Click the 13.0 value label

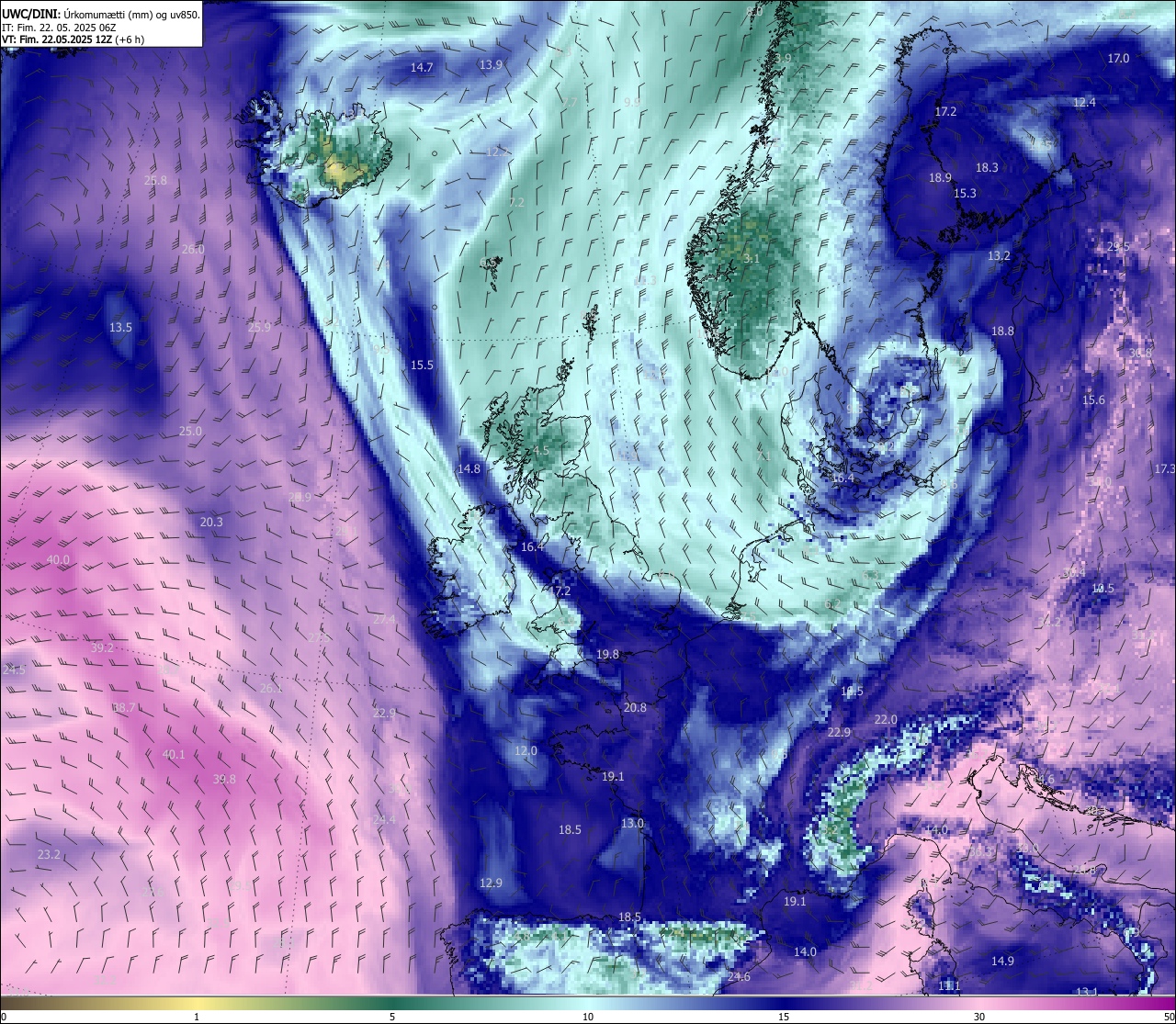pos(632,824)
